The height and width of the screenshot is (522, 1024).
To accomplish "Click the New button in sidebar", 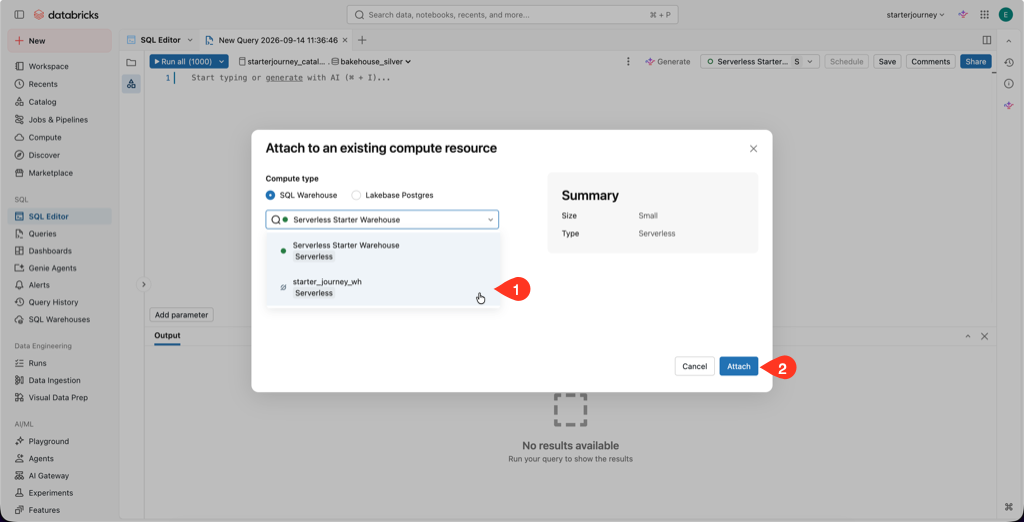I will tap(59, 41).
